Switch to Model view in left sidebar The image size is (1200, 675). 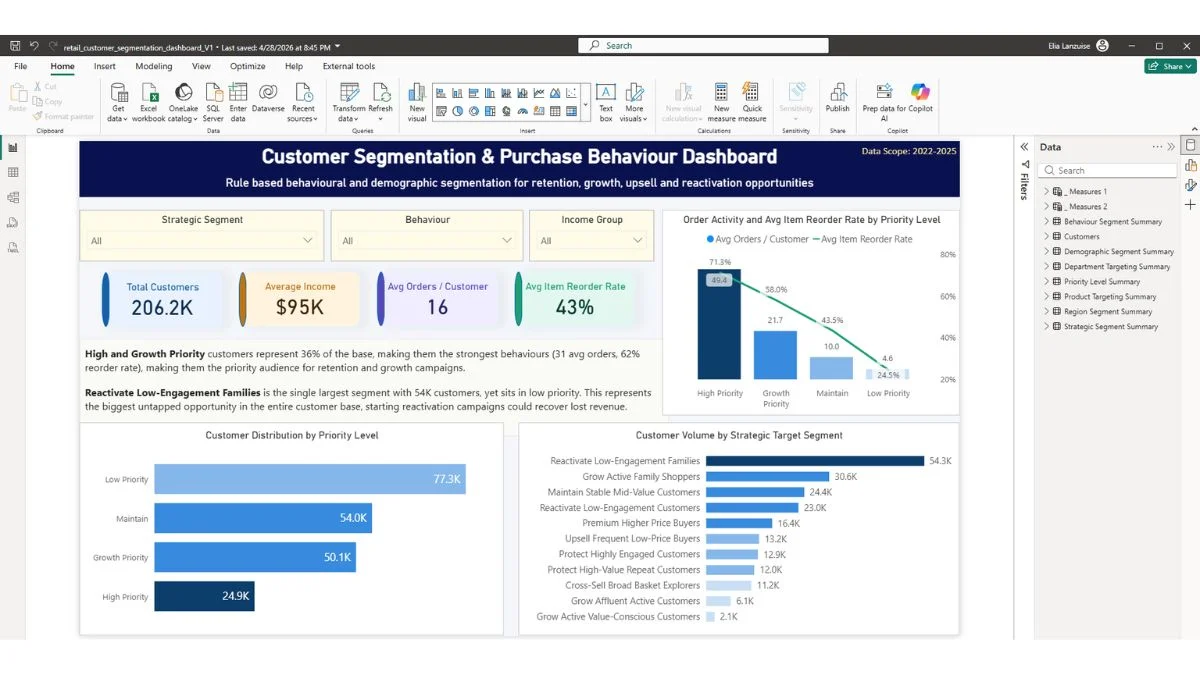[x=13, y=197]
